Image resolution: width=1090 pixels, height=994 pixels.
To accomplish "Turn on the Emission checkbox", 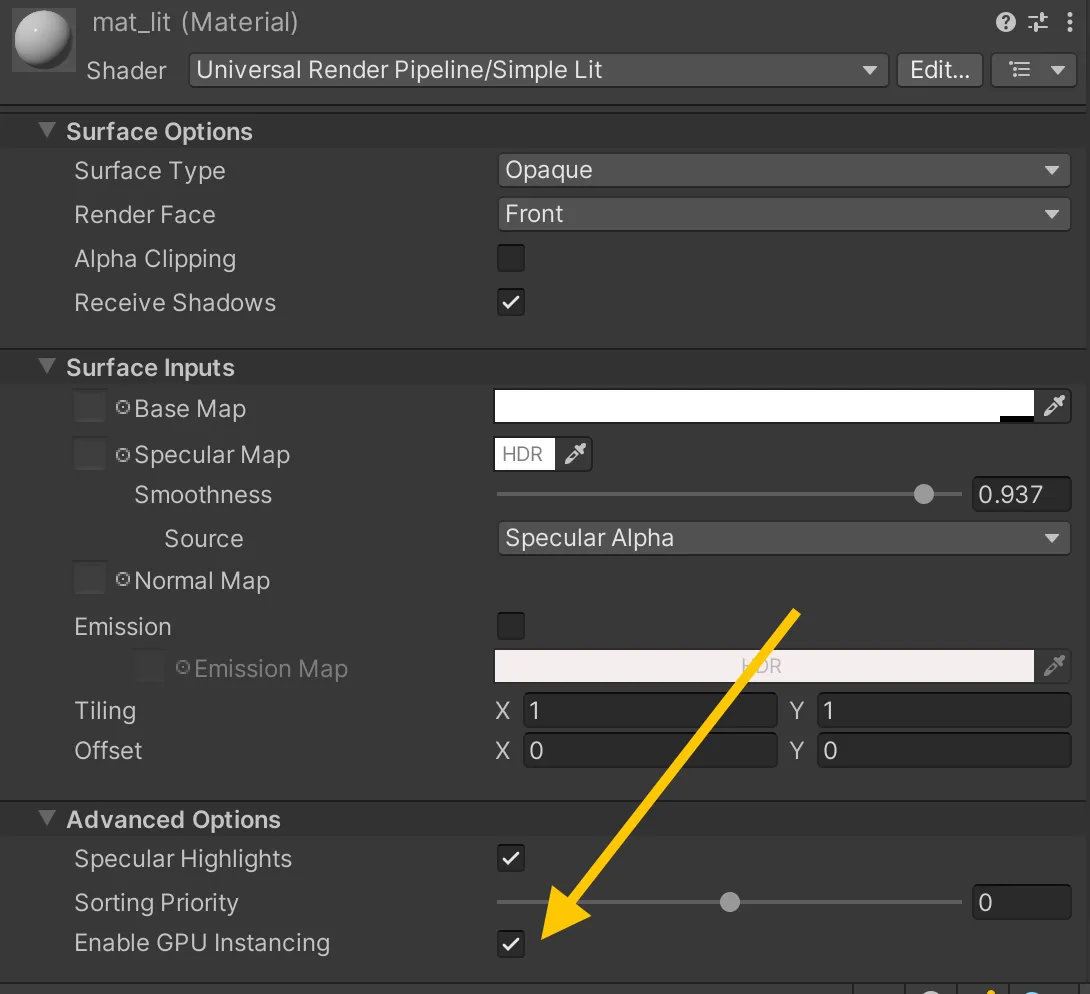I will 511,626.
